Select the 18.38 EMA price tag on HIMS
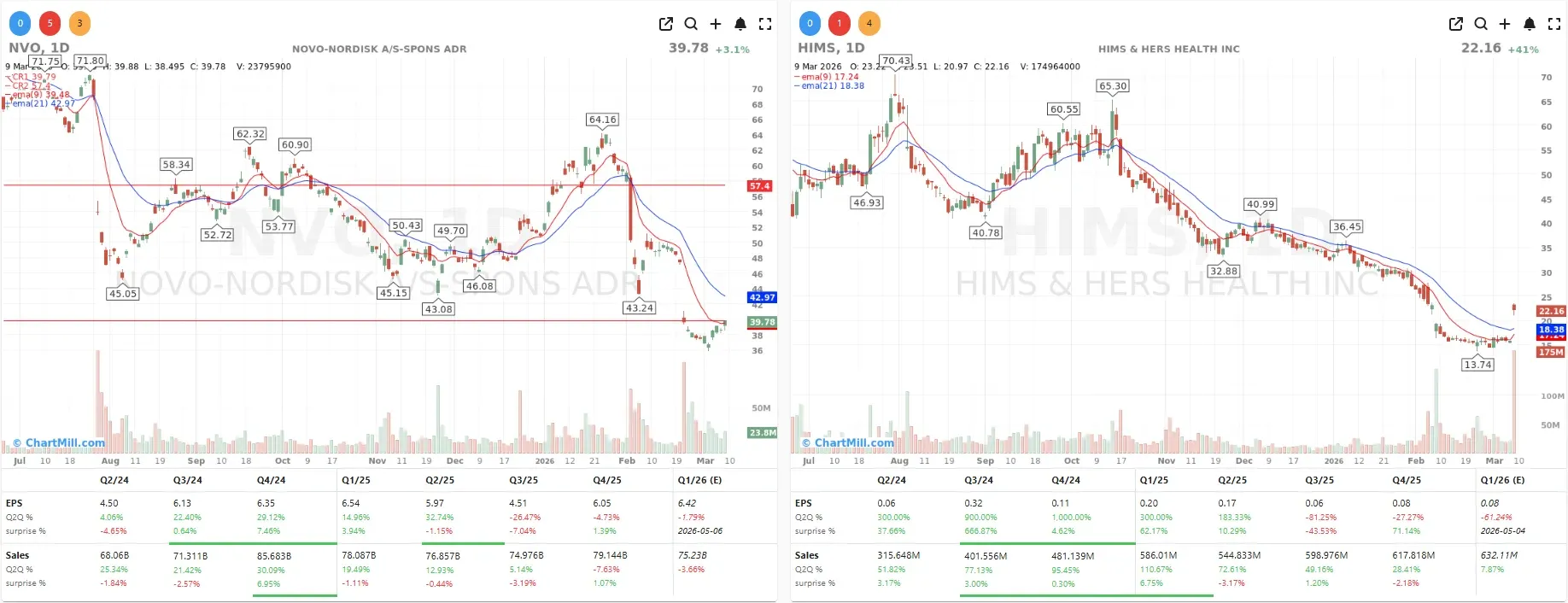The width and height of the screenshot is (1568, 603). pyautogui.click(x=1551, y=330)
